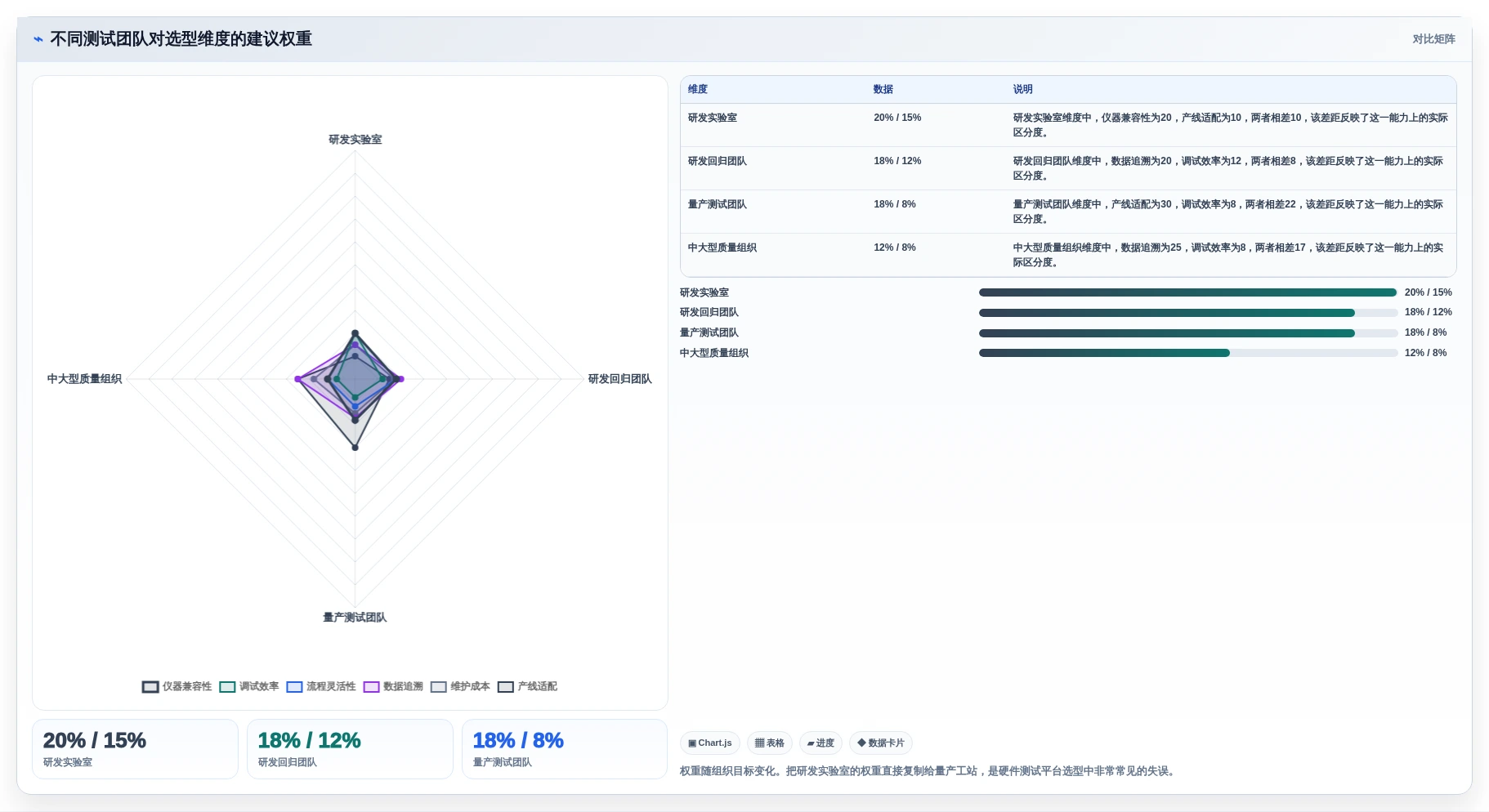This screenshot has width=1489, height=812.
Task: Click the 表格 tag chip
Action: [770, 743]
